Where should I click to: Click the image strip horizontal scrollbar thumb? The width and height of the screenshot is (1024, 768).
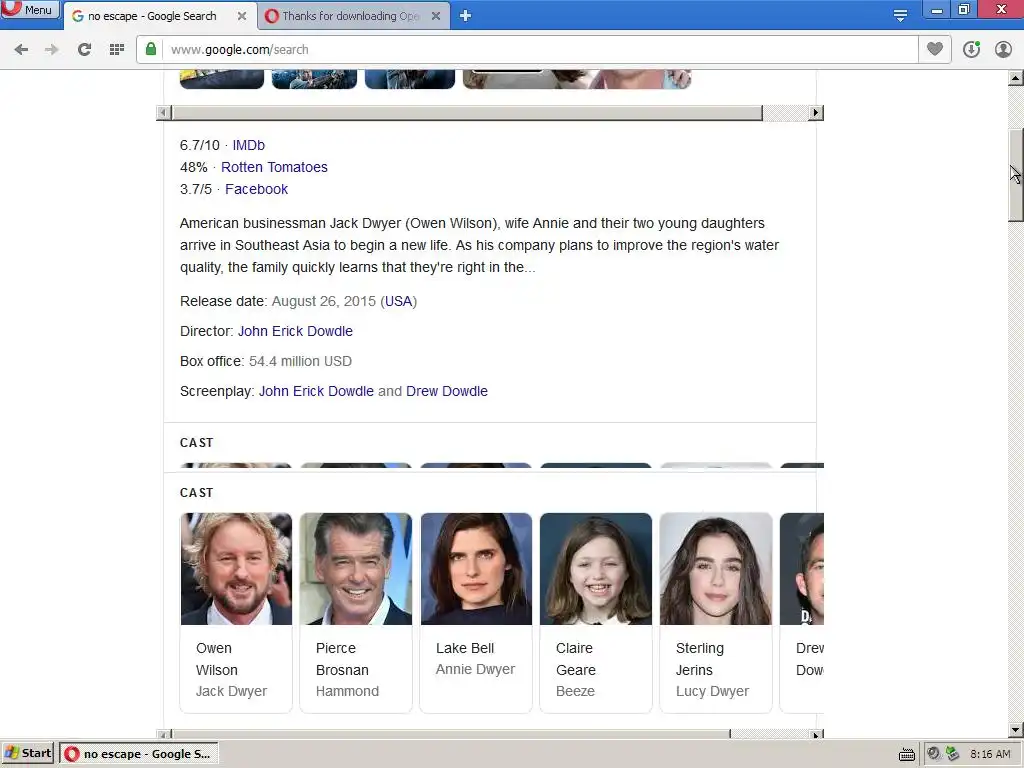point(467,112)
